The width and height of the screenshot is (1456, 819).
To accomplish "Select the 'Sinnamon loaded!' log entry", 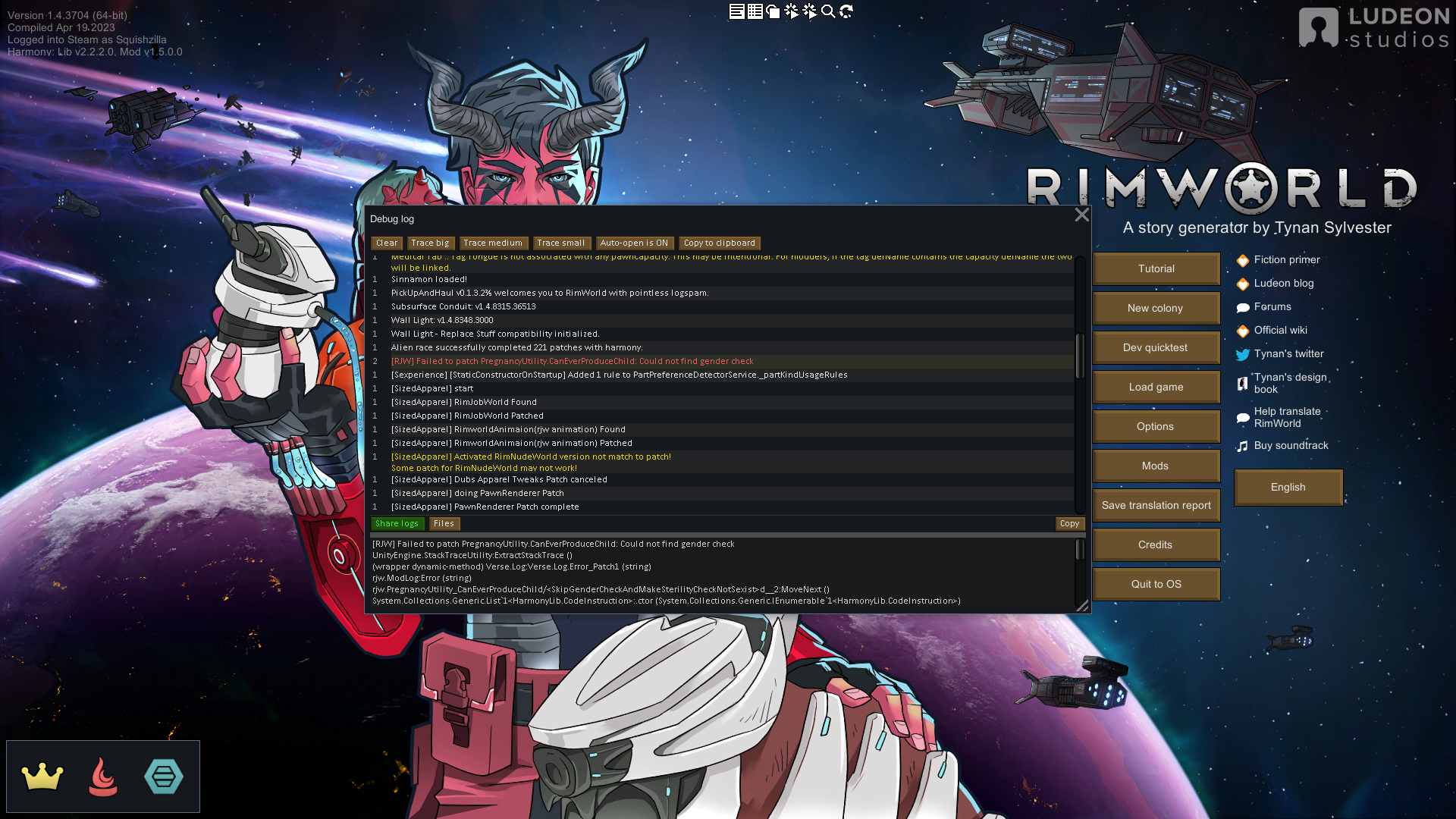I will 722,280.
